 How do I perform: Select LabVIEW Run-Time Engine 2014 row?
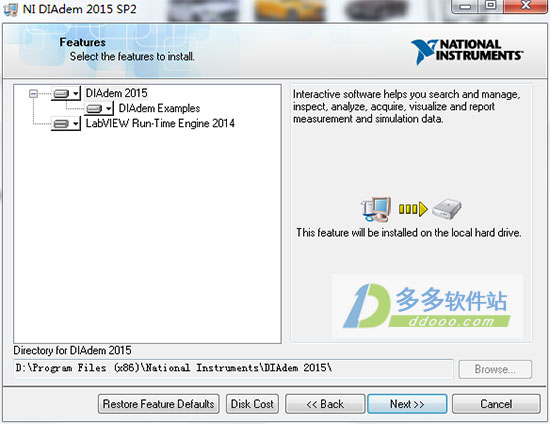(x=160, y=123)
